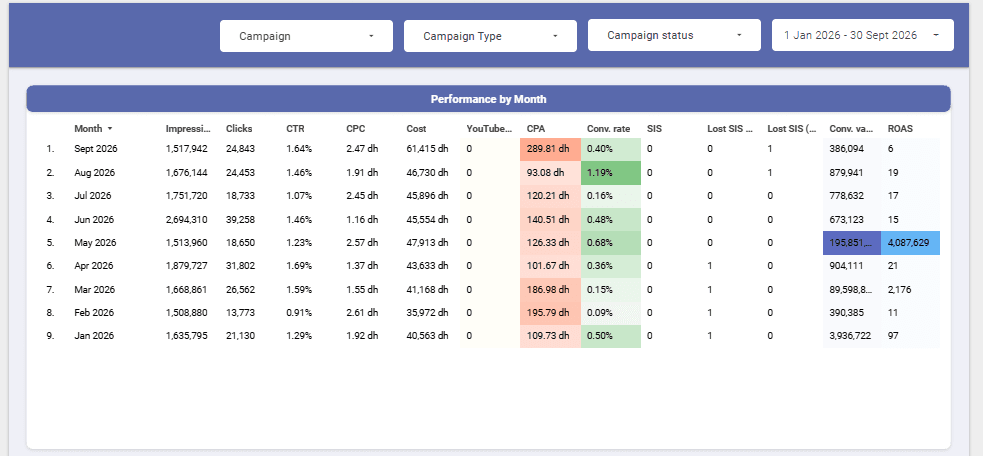Click the CTR value 1.69%
Image resolution: width=983 pixels, height=456 pixels.
coord(298,266)
